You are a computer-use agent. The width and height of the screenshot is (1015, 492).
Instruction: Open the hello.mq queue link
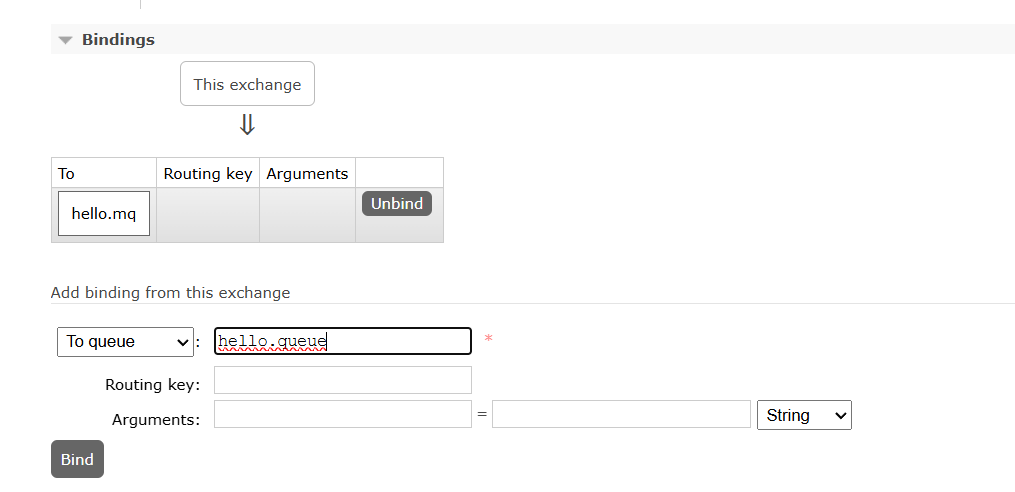104,214
